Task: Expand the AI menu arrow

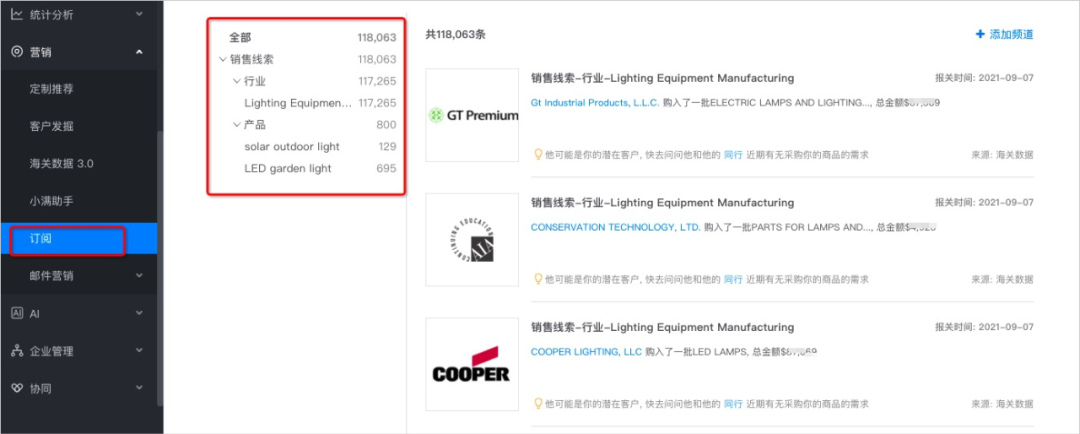Action: click(x=140, y=313)
